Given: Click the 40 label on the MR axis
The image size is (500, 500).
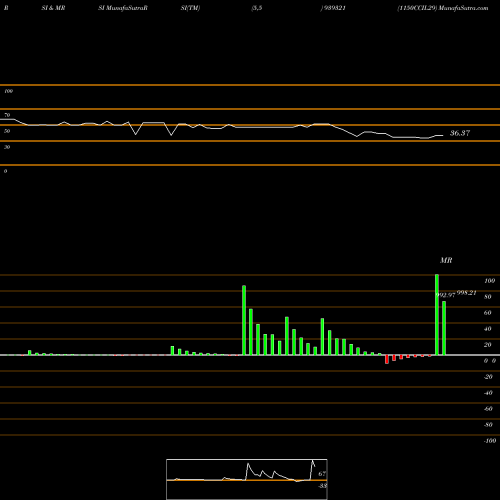Looking at the screenshot, I should point(487,329).
